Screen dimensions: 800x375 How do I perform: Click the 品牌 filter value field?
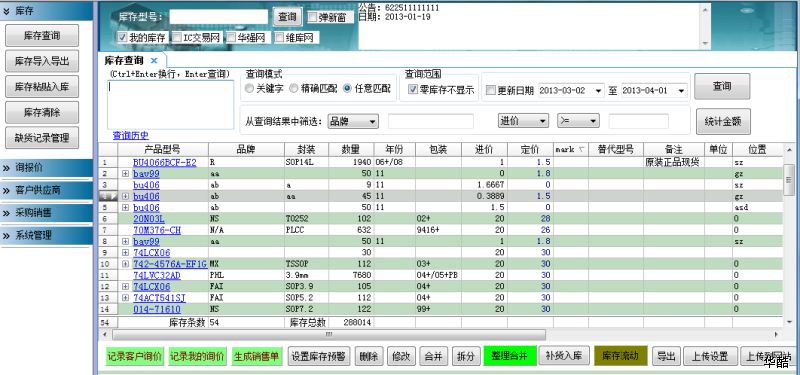pyautogui.click(x=431, y=121)
